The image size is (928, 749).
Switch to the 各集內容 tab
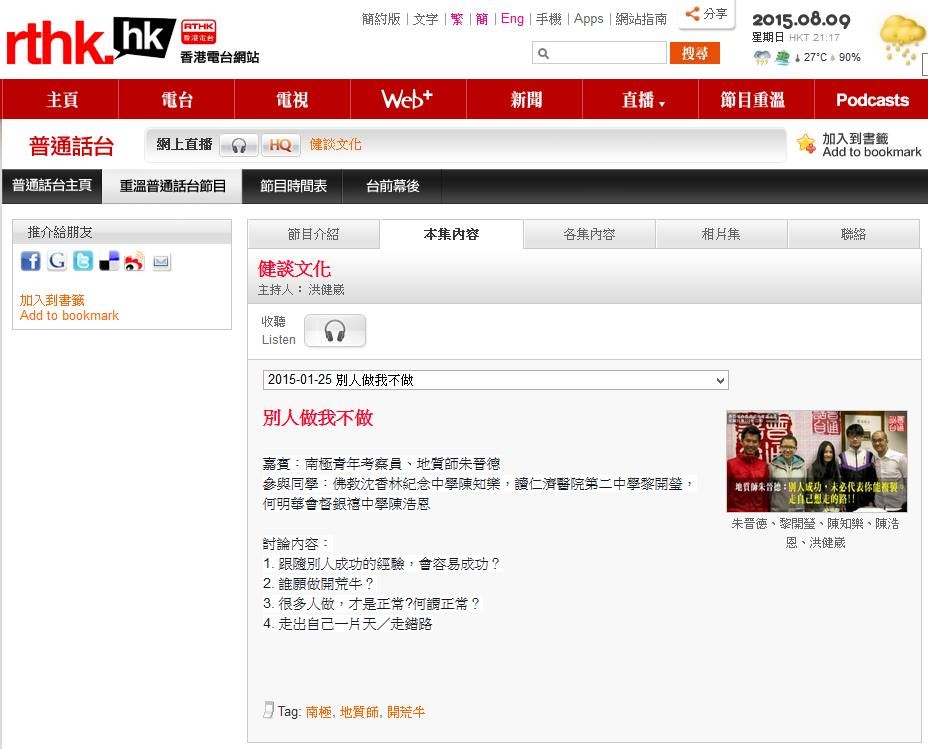[x=589, y=234]
